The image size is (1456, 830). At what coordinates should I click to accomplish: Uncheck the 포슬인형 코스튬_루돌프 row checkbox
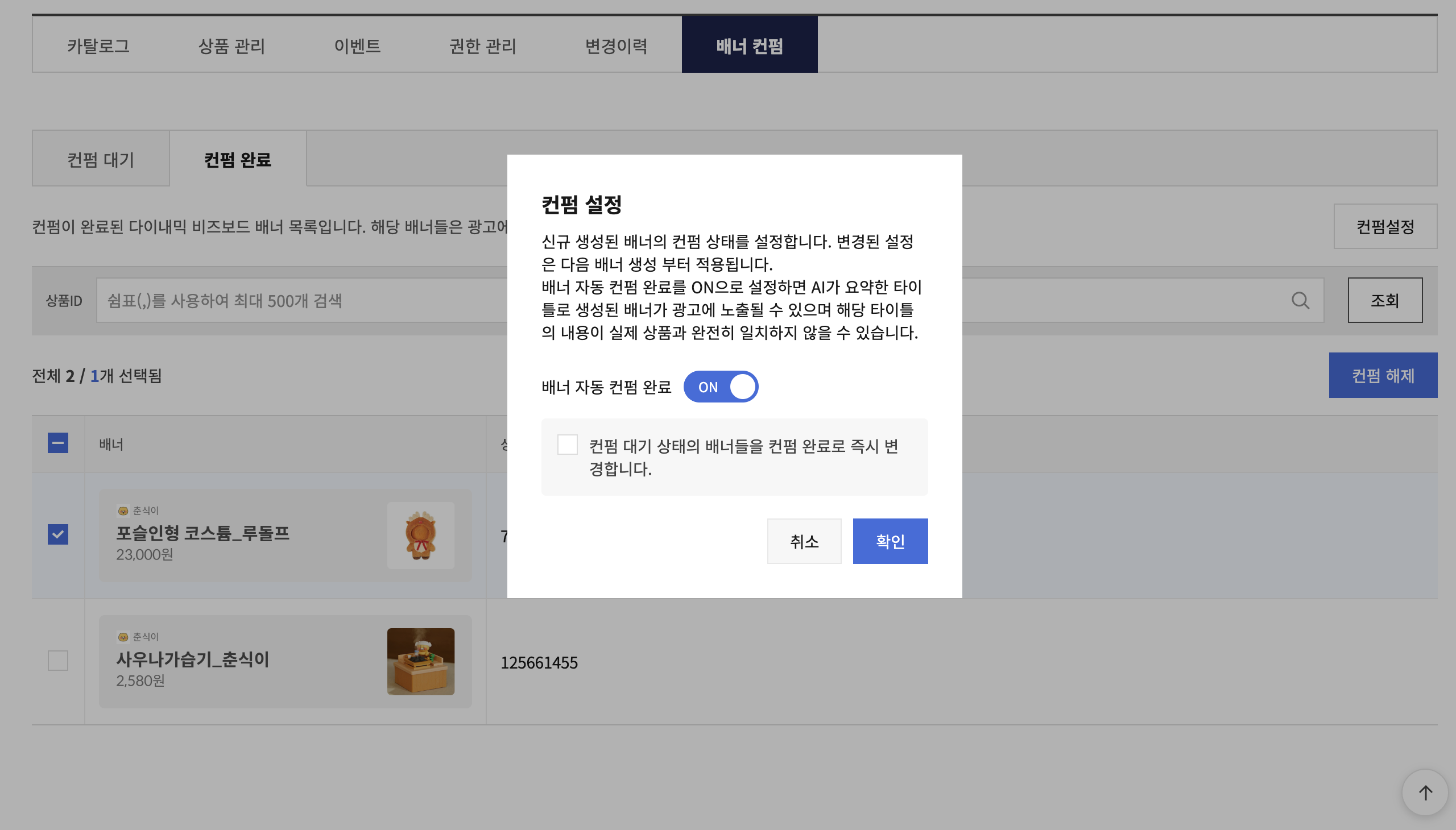[57, 534]
